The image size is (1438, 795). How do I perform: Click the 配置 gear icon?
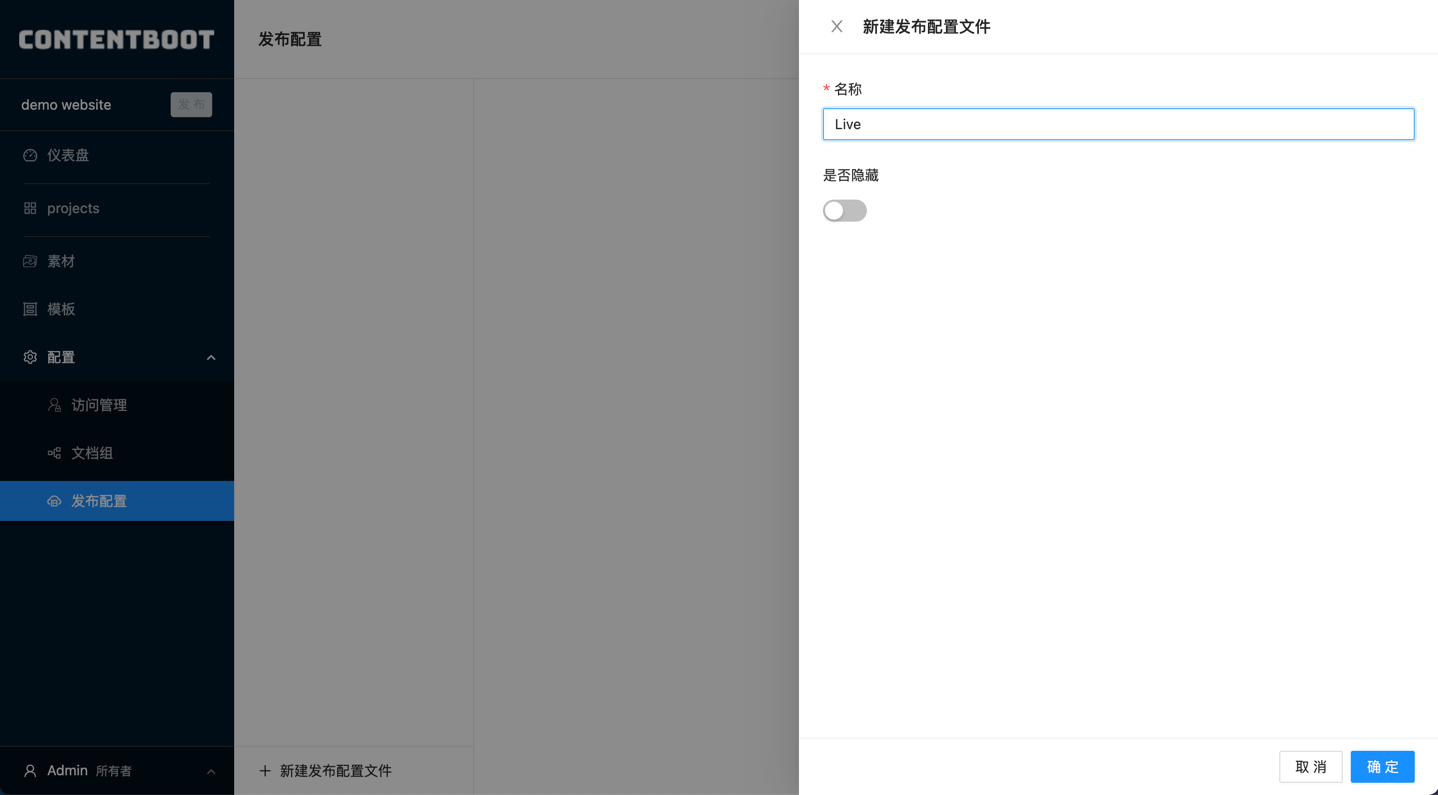pyautogui.click(x=30, y=357)
